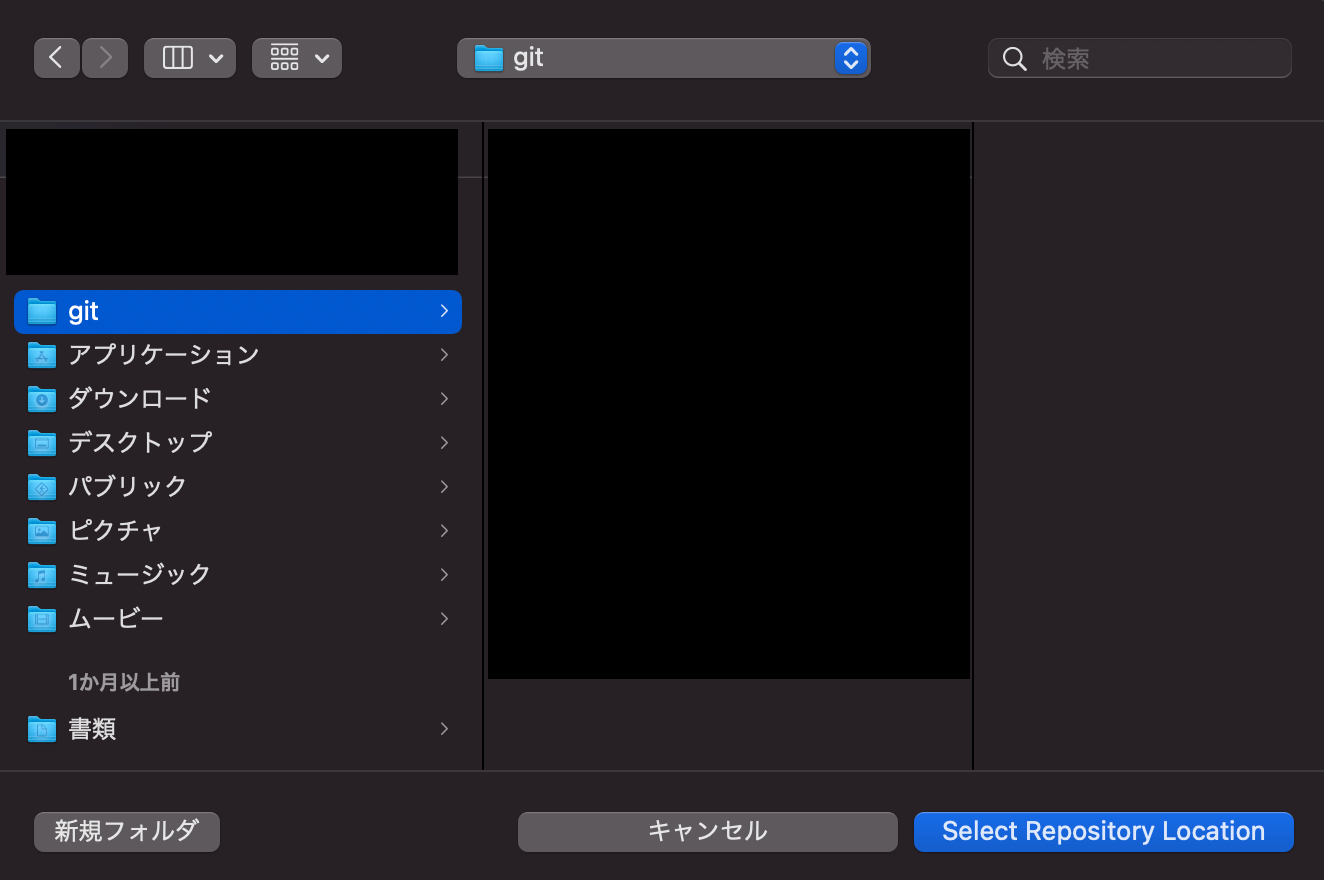Select the ムービー folder icon
Screen dimensions: 1324x880
(41, 619)
